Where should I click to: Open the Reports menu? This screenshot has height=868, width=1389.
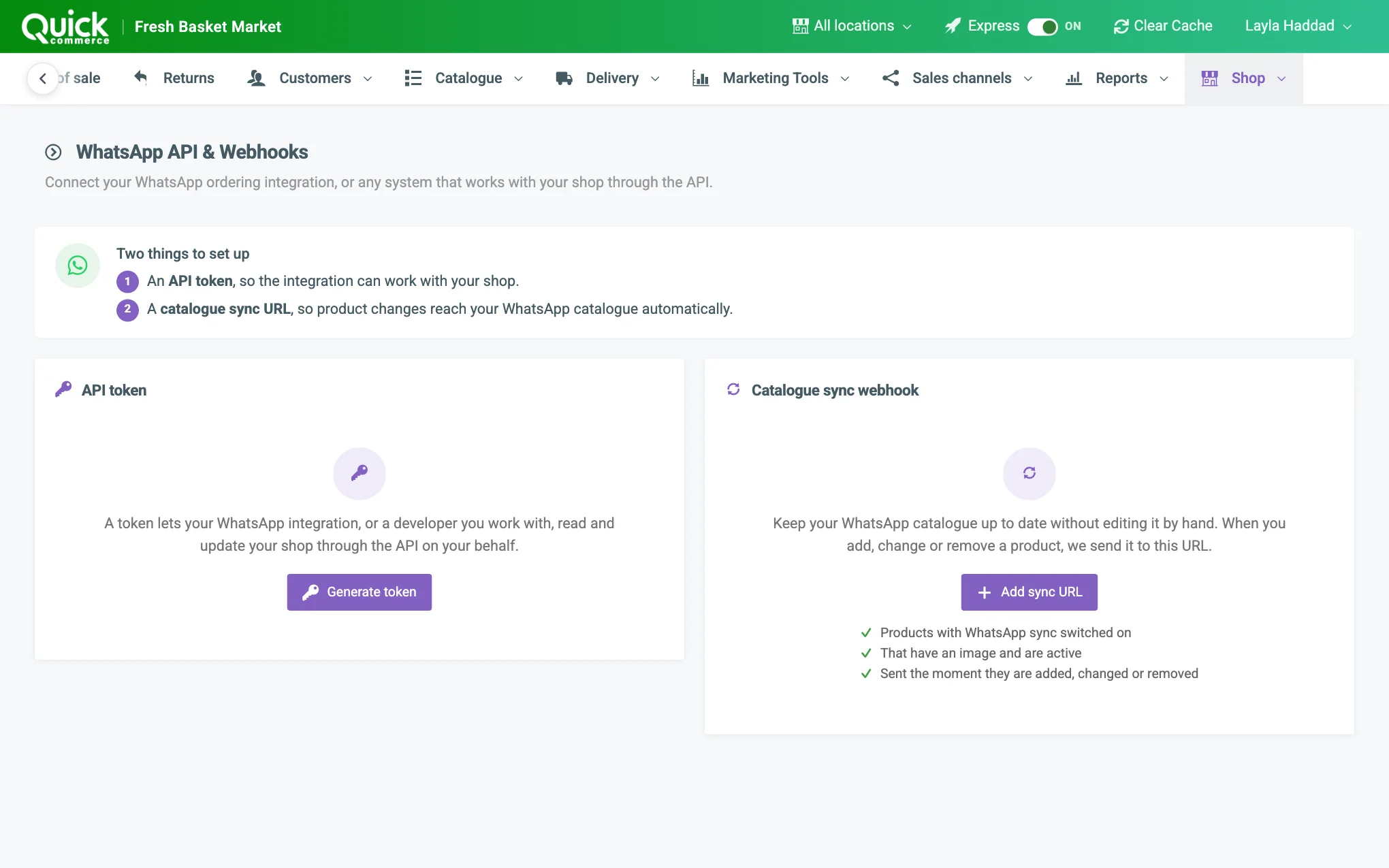coord(1117,78)
